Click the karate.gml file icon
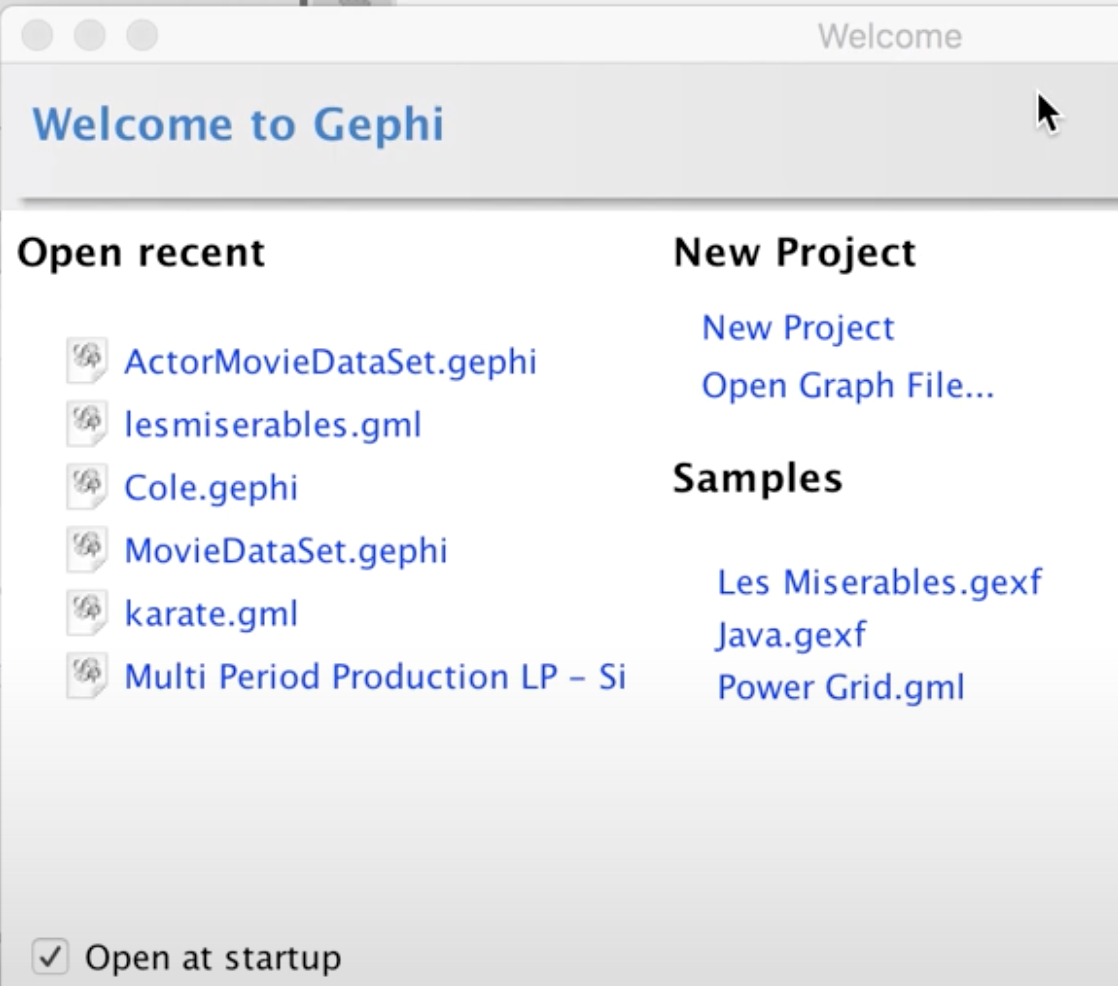 [x=87, y=613]
